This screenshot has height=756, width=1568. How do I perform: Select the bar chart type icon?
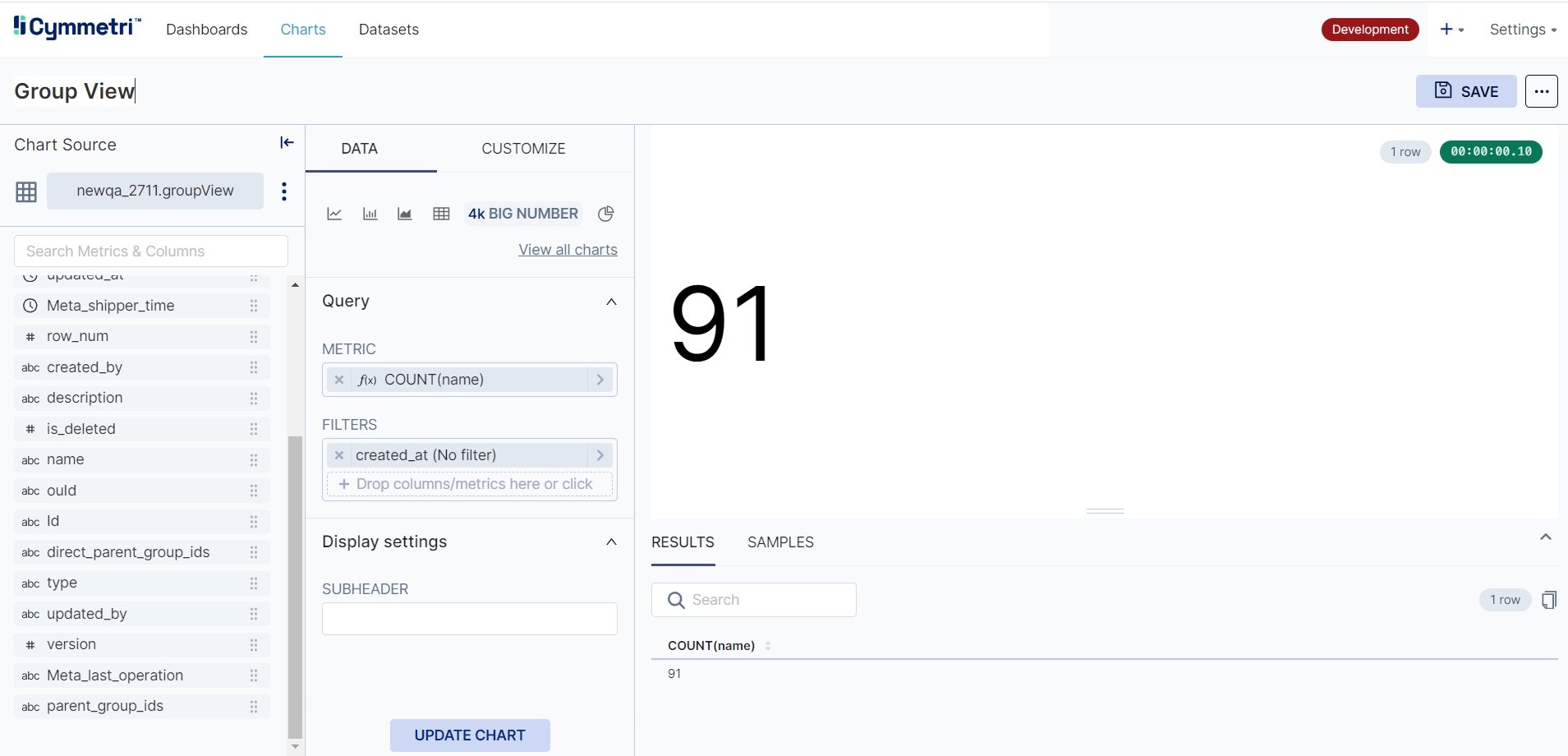pyautogui.click(x=370, y=214)
